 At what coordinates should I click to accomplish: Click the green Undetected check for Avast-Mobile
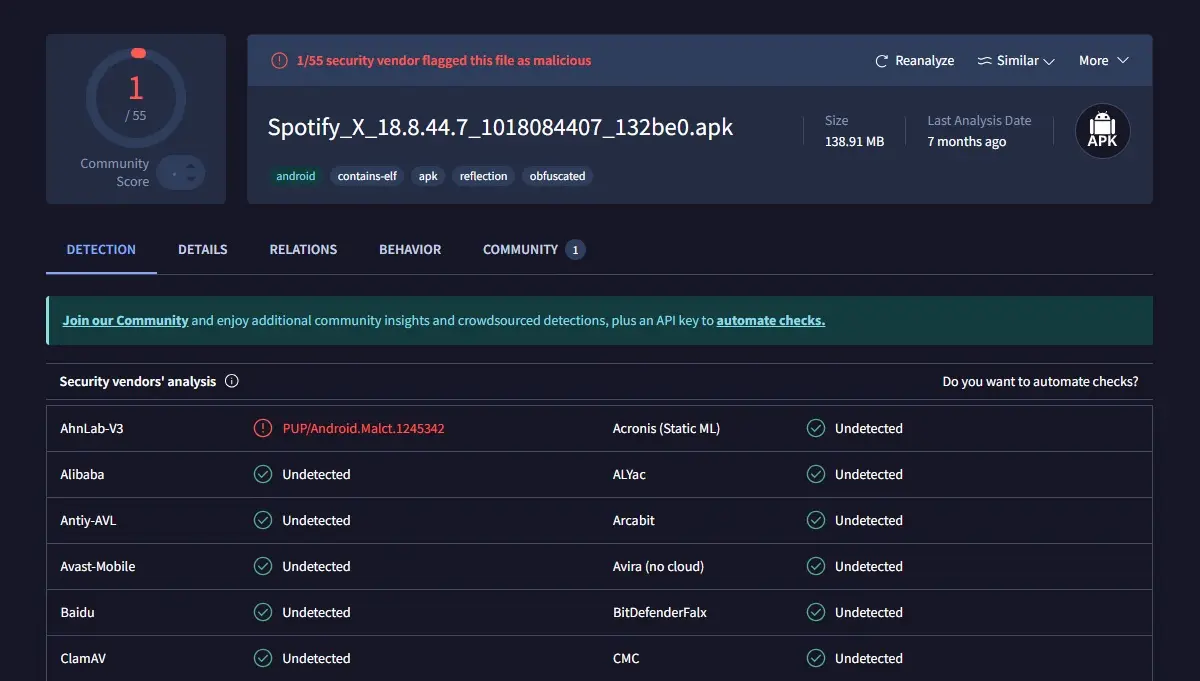pyautogui.click(x=262, y=566)
